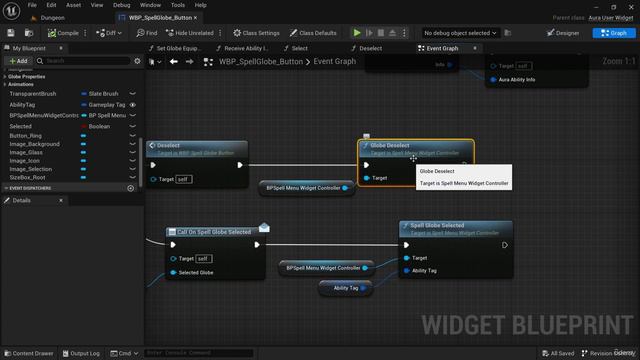Toggle Button_Ring variable visibility

(x=133, y=136)
